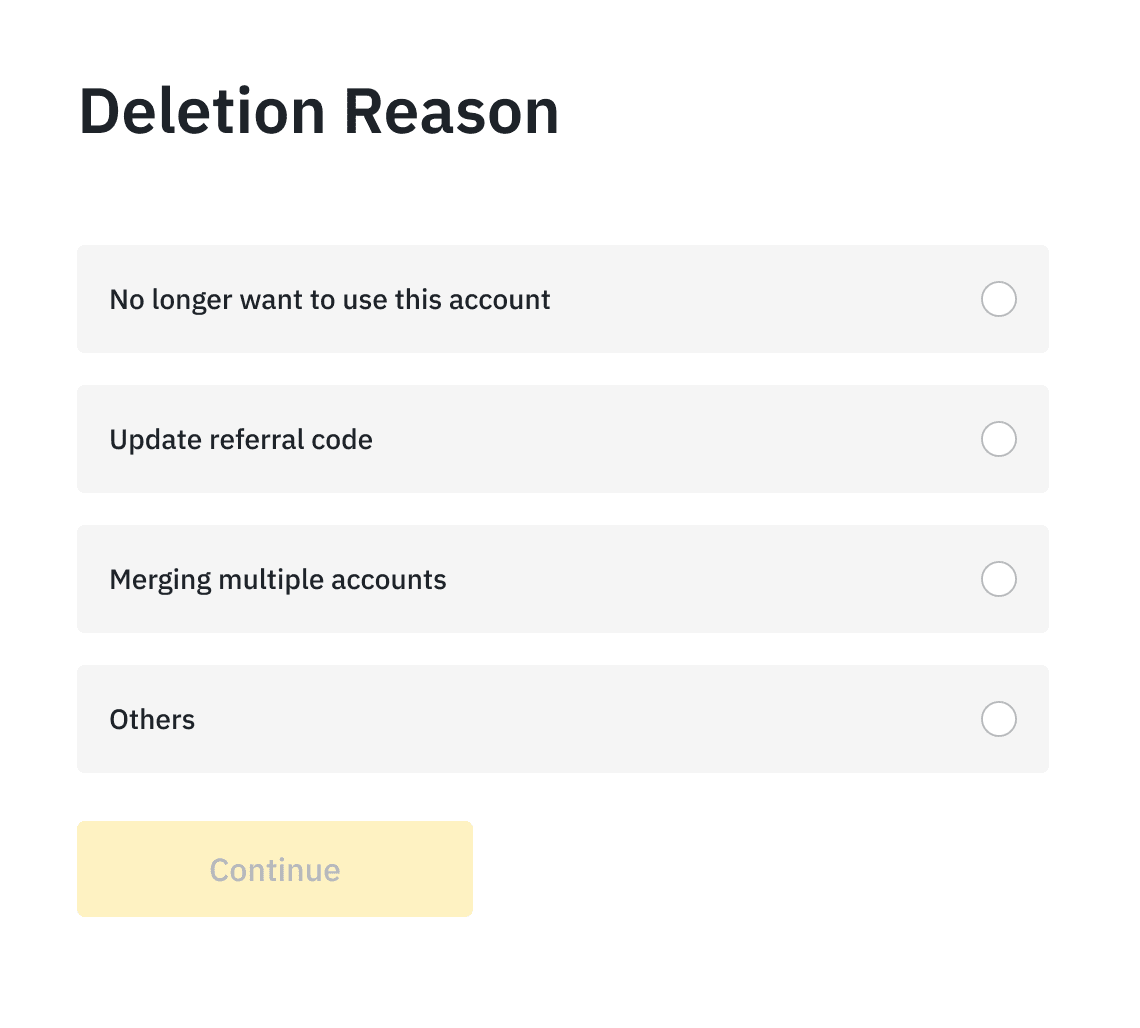Select the 'Merging multiple accounts' radio button
Viewport: 1140px width, 1028px height.
(x=998, y=579)
